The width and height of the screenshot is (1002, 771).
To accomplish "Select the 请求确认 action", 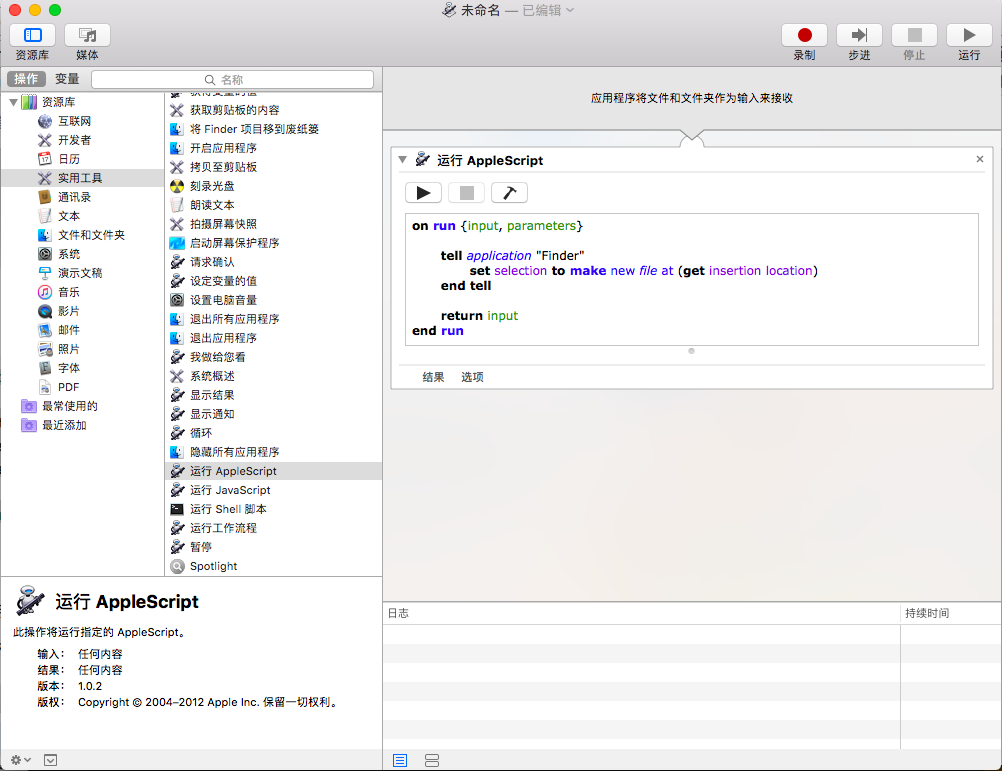I will point(274,262).
